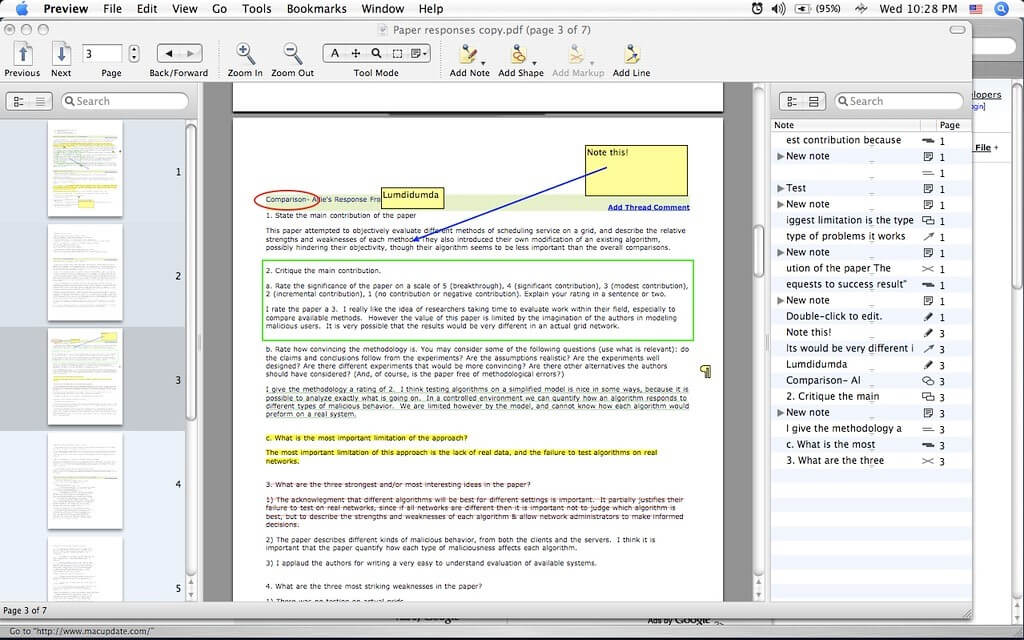
Task: Click the left pane Search field
Action: pyautogui.click(x=125, y=101)
